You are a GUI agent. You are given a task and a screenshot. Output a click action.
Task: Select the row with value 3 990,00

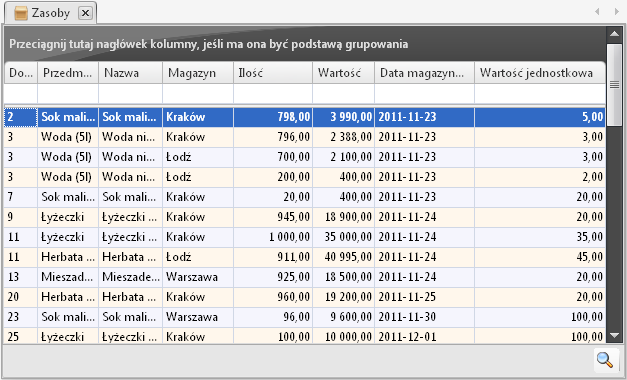[x=305, y=117]
